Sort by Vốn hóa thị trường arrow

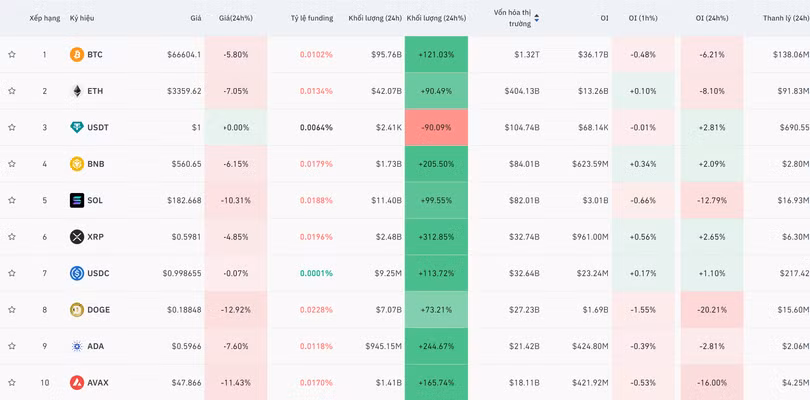(x=536, y=18)
